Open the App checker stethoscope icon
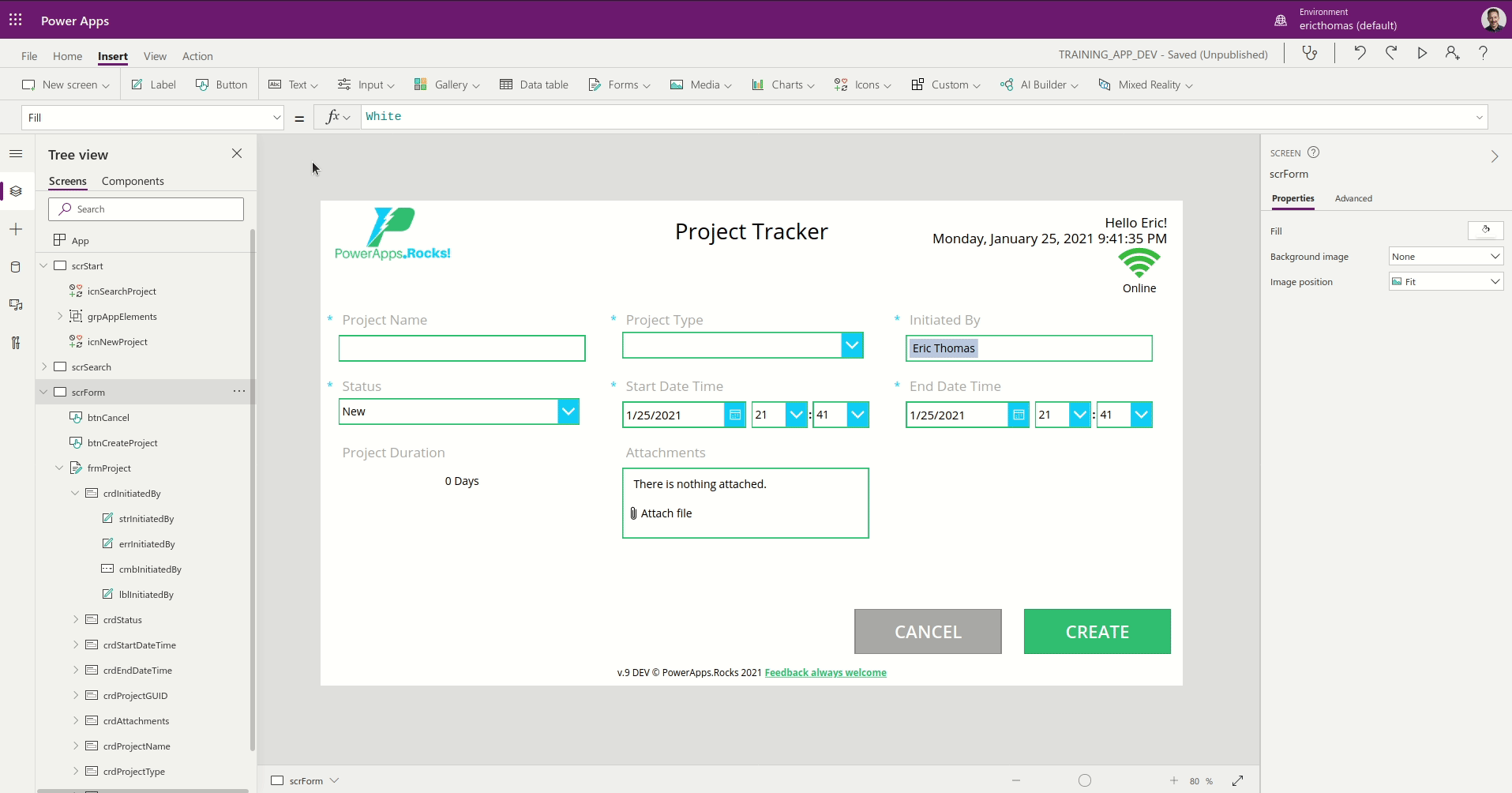 pos(1310,53)
